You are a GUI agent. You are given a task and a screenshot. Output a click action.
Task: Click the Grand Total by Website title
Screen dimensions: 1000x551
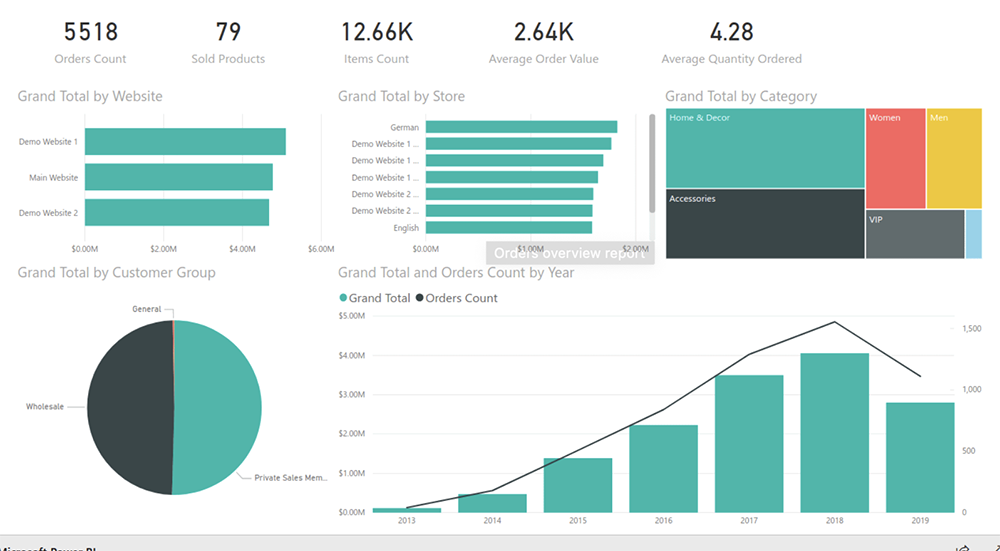point(90,96)
